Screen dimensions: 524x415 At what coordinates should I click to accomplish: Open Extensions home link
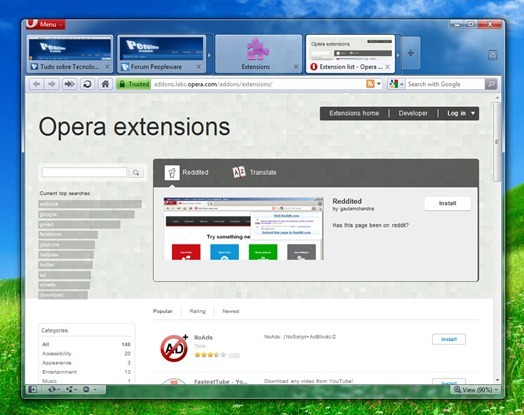click(354, 113)
